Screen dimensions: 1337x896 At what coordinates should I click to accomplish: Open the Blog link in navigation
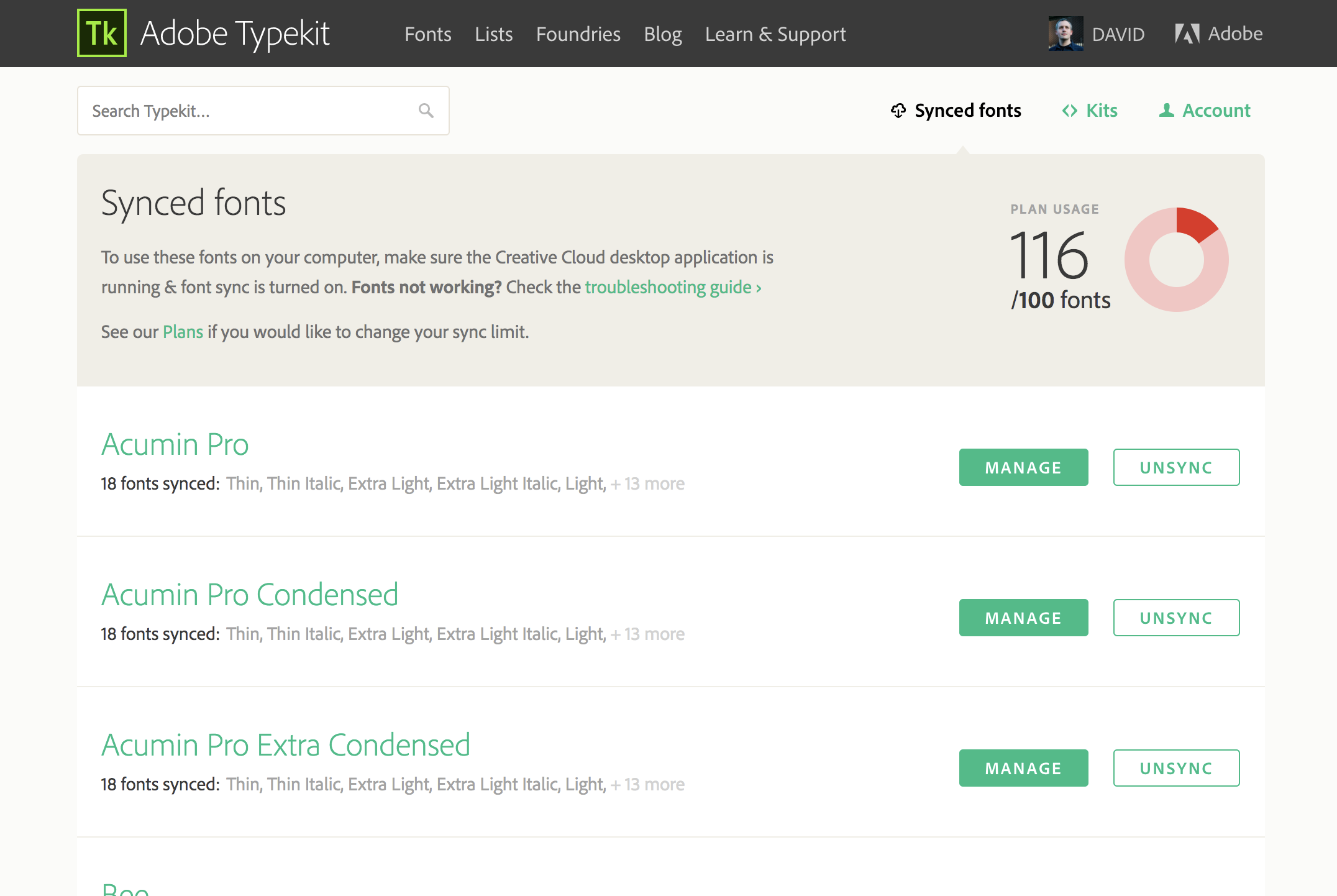[x=663, y=34]
